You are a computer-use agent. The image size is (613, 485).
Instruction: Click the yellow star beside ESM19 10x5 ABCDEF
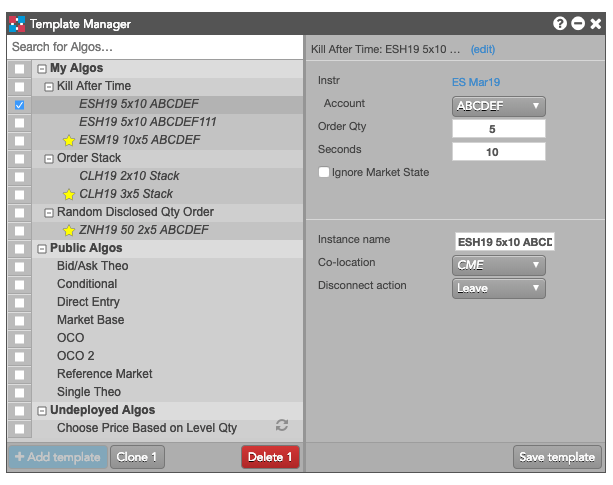click(x=69, y=140)
